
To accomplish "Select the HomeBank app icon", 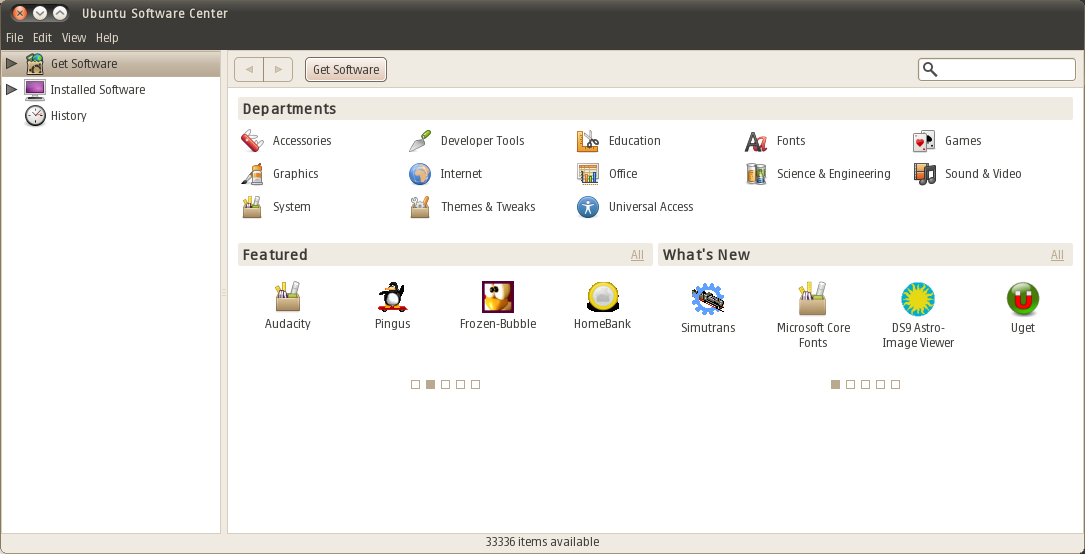I will 603,297.
